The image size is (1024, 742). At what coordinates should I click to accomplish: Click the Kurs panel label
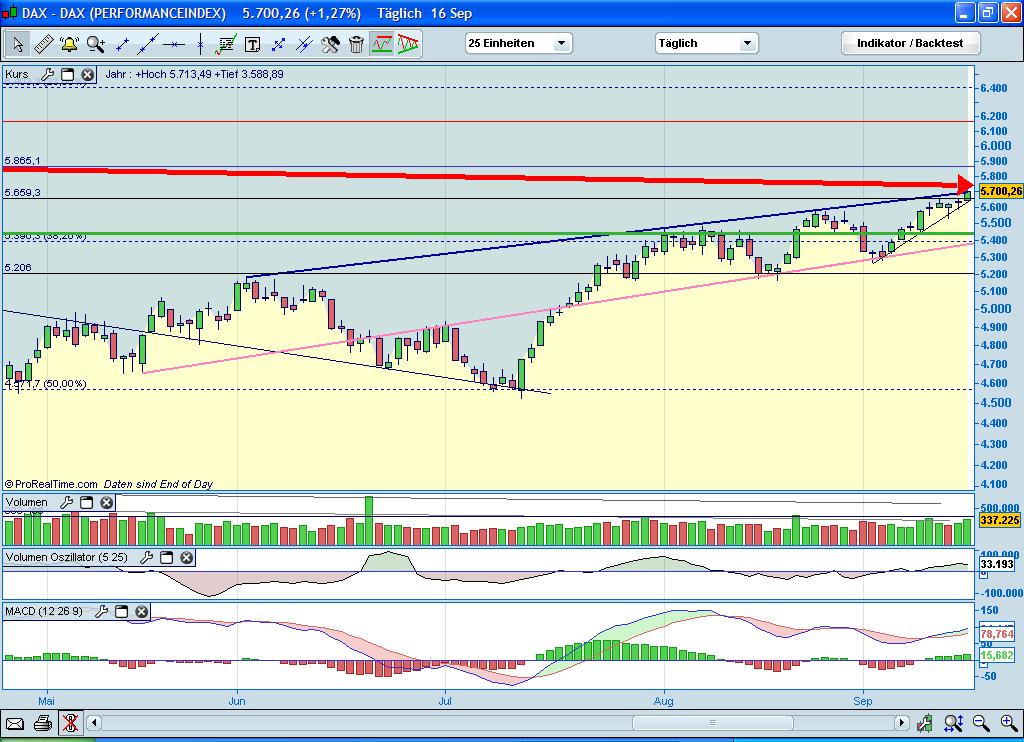(x=17, y=74)
